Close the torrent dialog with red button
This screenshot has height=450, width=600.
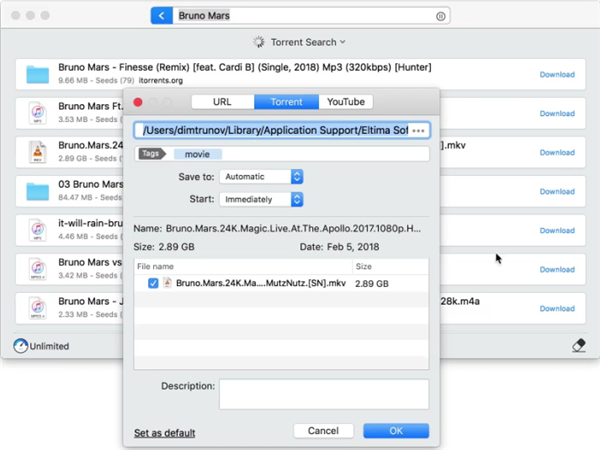click(x=138, y=102)
